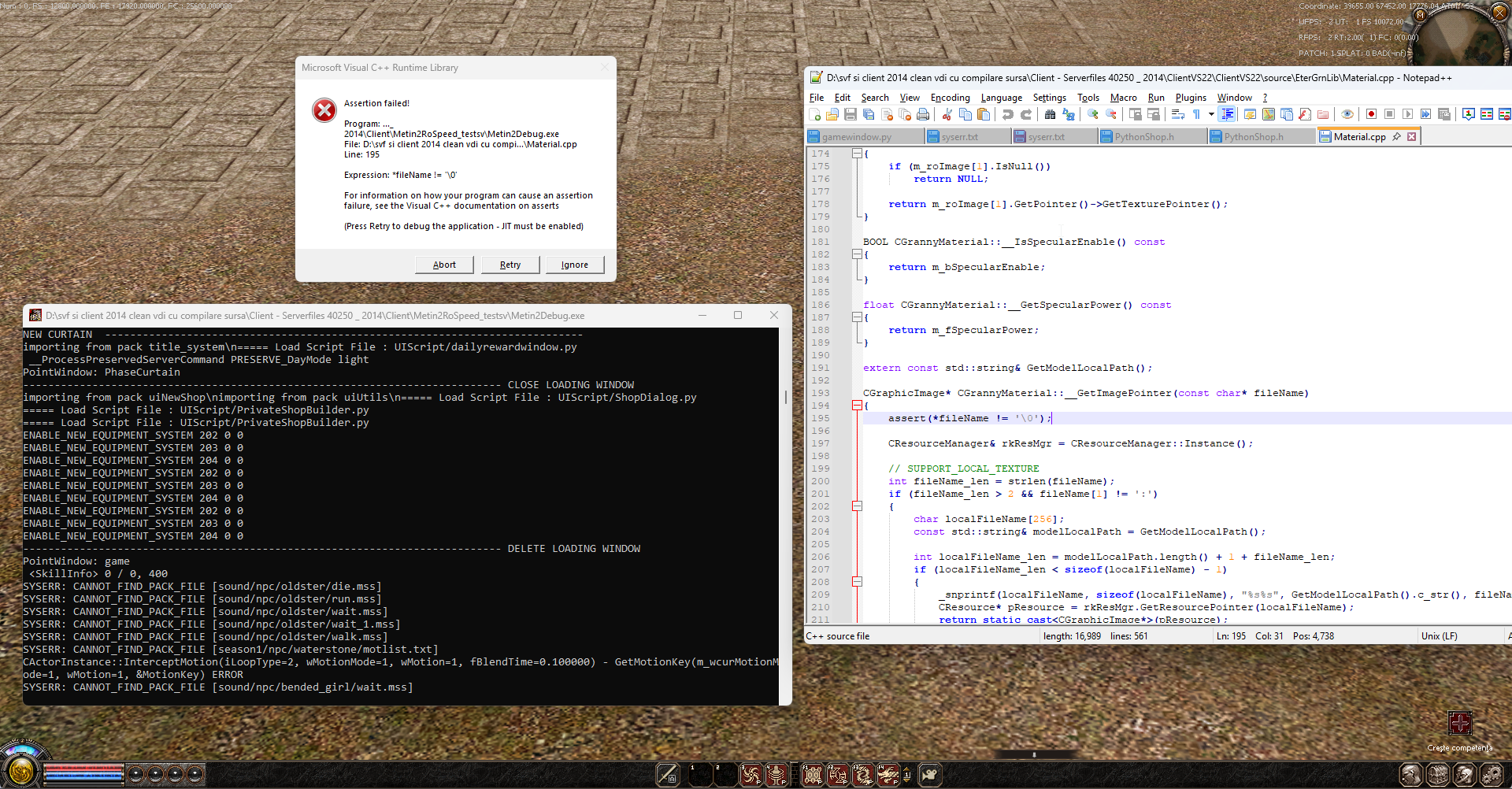Click the F1 skill quickslot icon
The width and height of the screenshot is (1512, 789).
click(813, 775)
